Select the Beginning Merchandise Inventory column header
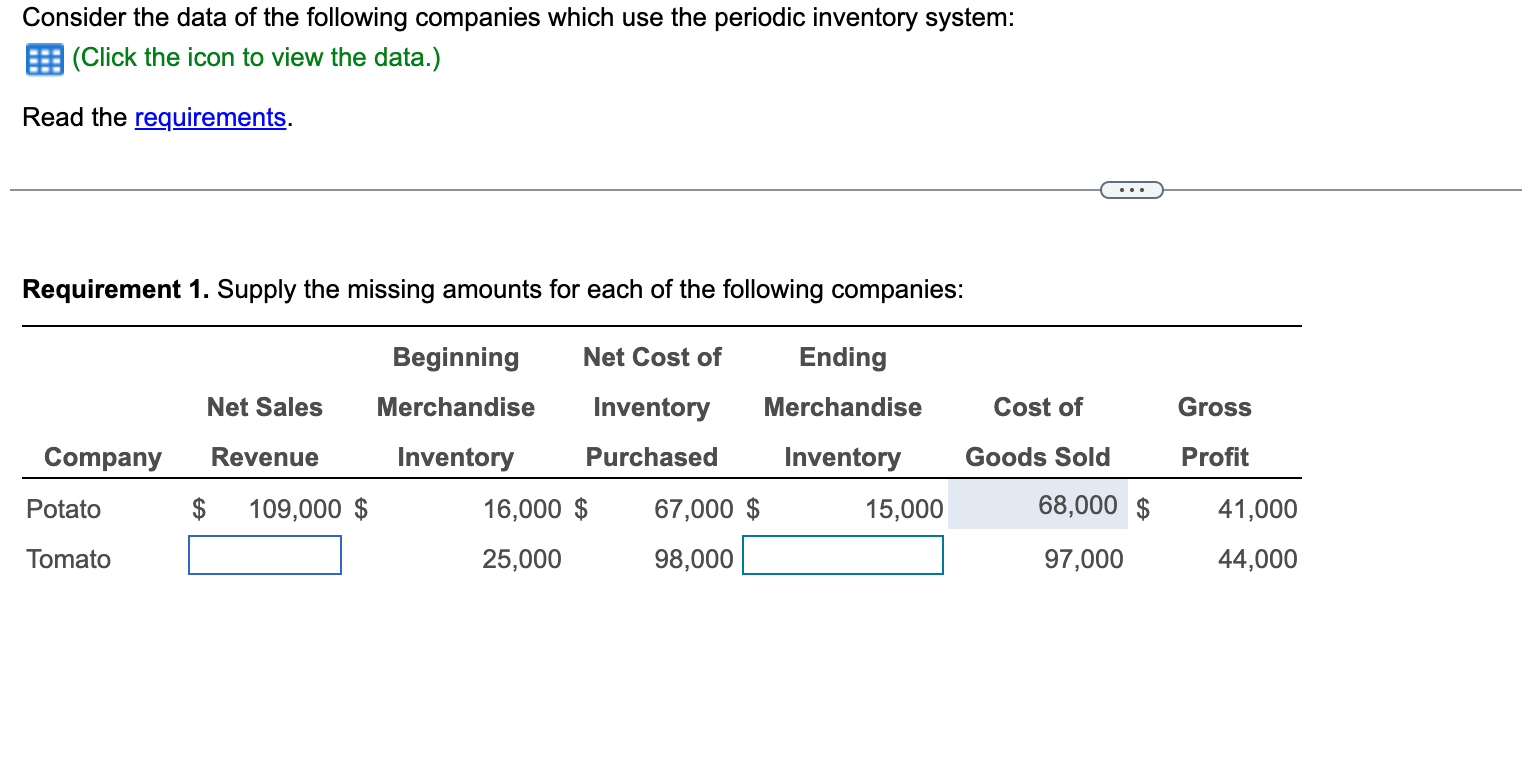This screenshot has width=1522, height=782. 455,407
